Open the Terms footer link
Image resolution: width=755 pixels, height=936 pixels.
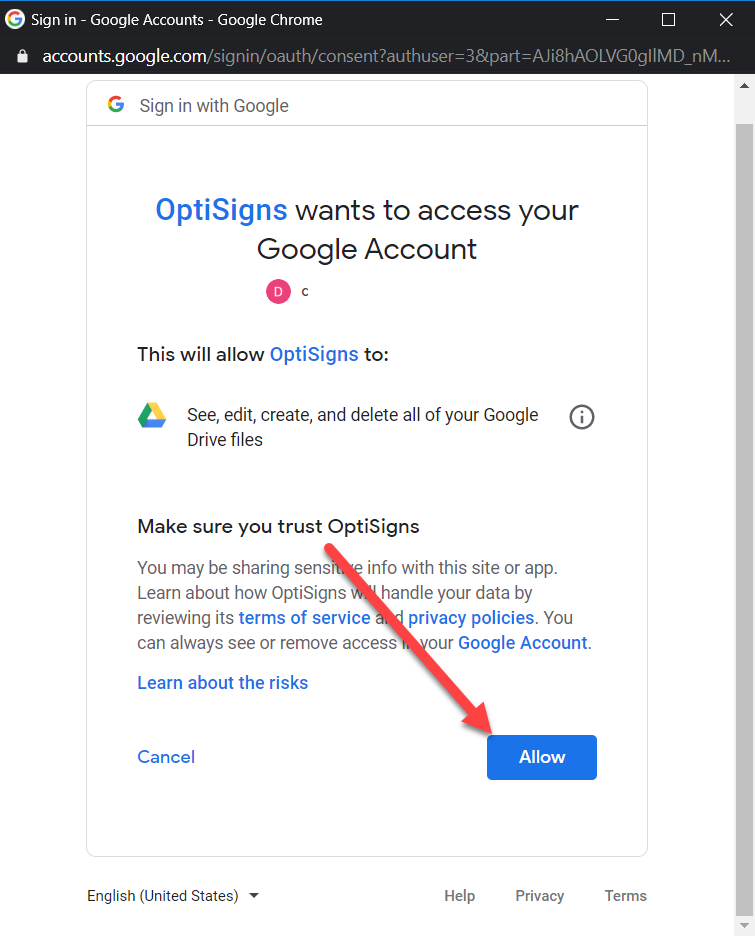(x=625, y=895)
